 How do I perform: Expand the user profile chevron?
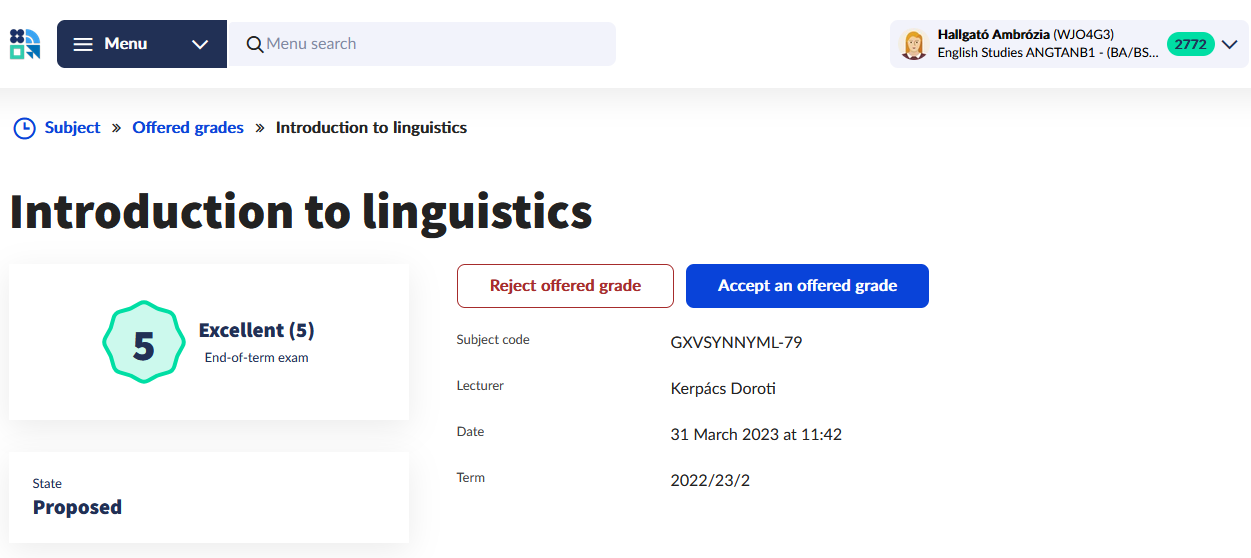click(x=1230, y=44)
